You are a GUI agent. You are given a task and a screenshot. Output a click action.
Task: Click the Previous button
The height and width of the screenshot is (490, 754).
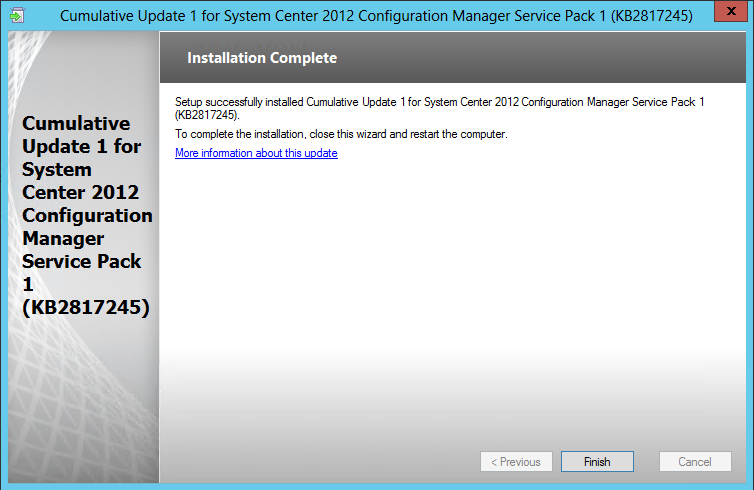point(516,462)
